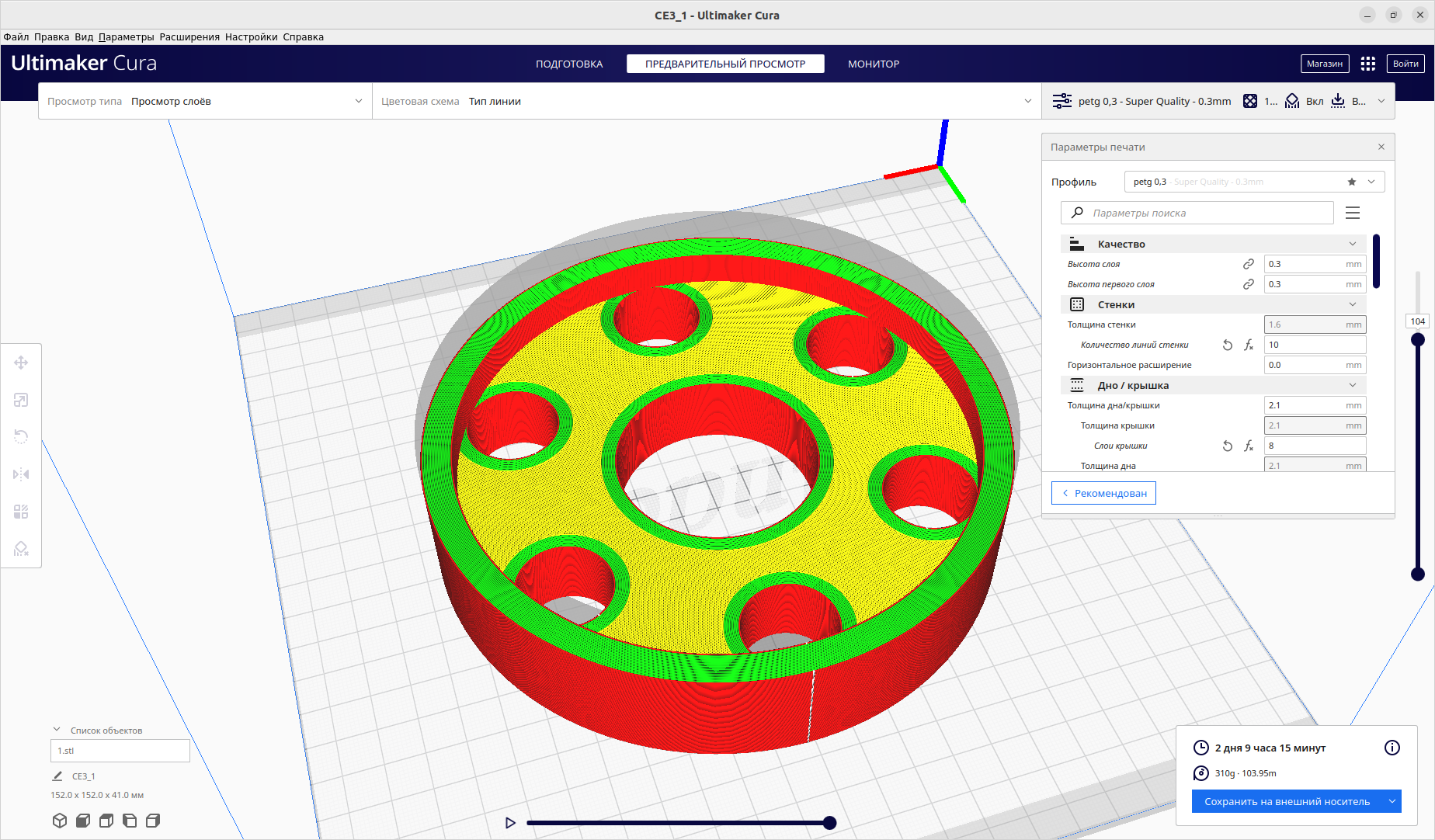Open the settings visibility hamburger menu
1435x840 pixels.
[1352, 213]
